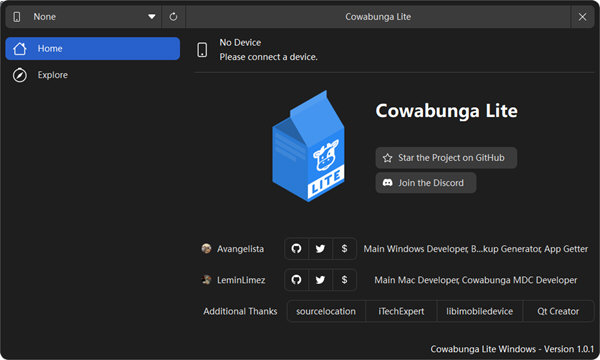Click the "Additional Thanks" label
Viewport: 600px width, 360px height.
(240, 311)
